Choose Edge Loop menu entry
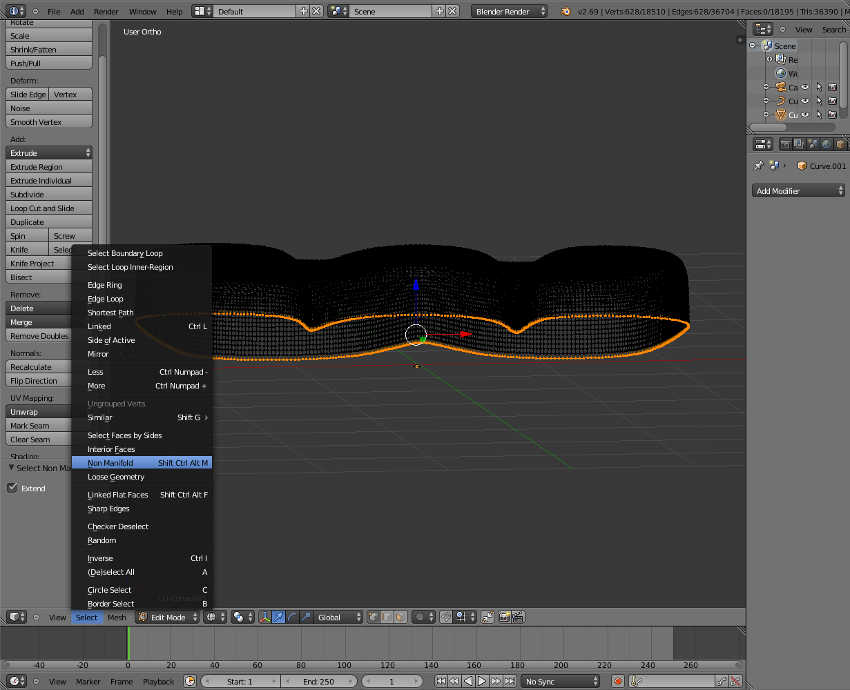This screenshot has height=690, width=850. point(142,299)
